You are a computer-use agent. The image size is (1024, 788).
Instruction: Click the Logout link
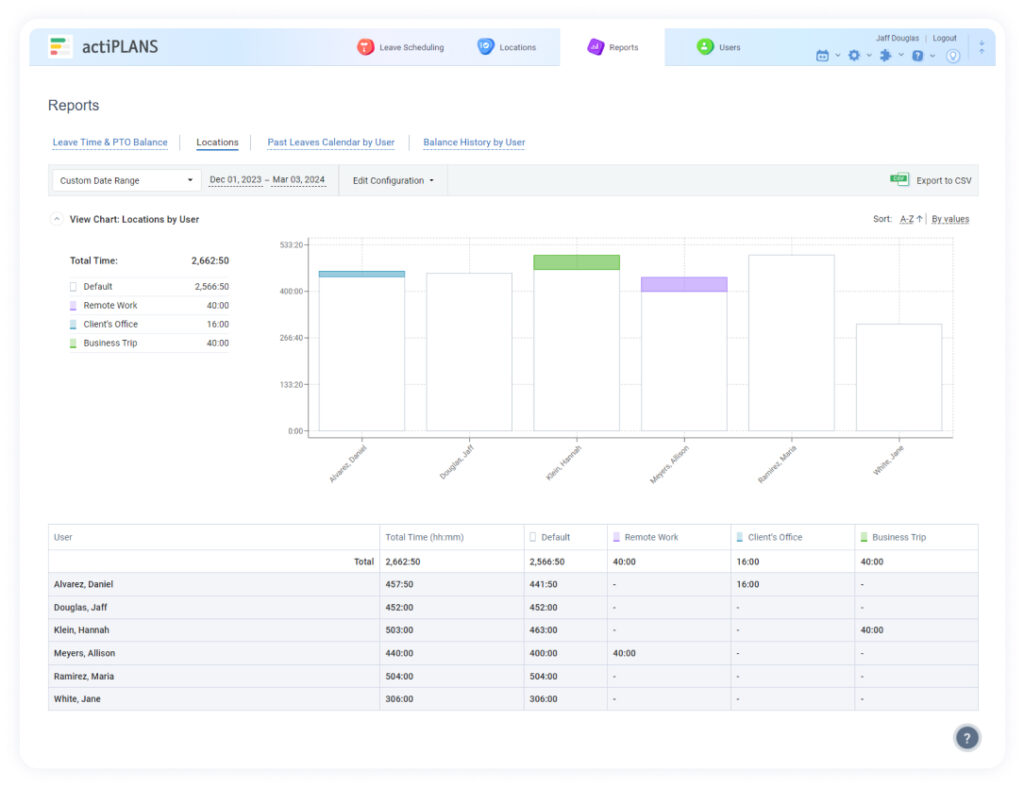[944, 38]
